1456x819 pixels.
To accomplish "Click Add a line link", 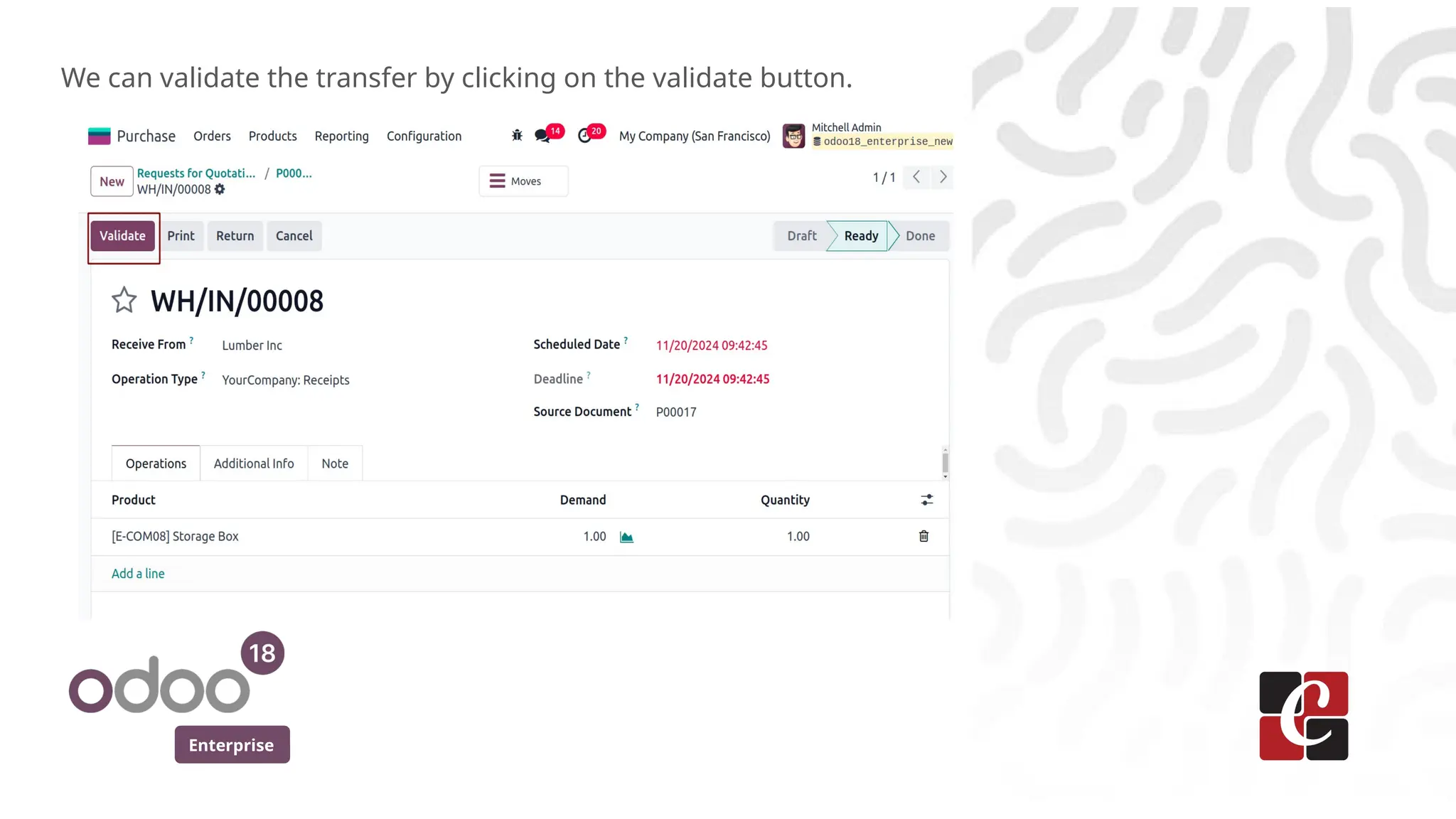I will [x=138, y=574].
